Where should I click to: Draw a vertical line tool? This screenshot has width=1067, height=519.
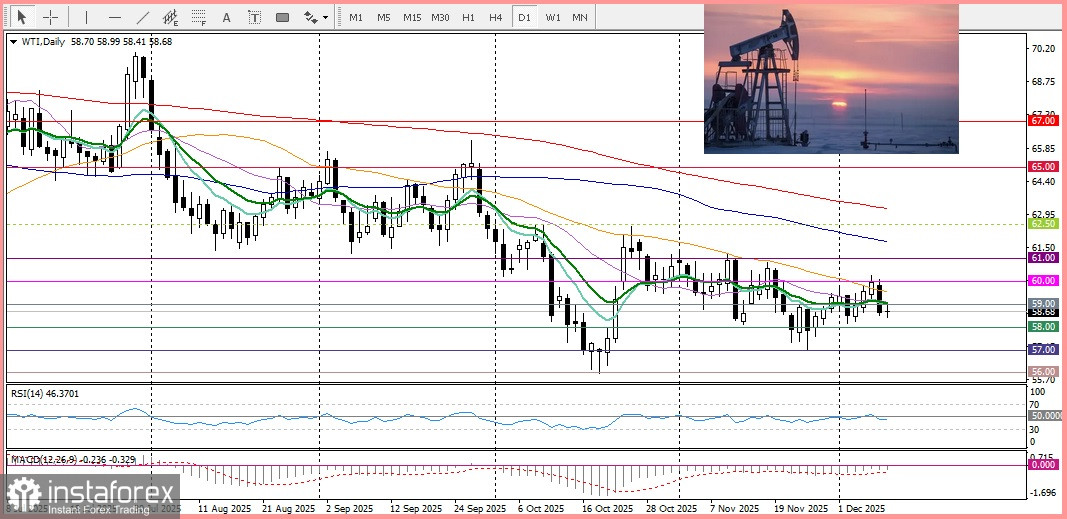click(86, 17)
